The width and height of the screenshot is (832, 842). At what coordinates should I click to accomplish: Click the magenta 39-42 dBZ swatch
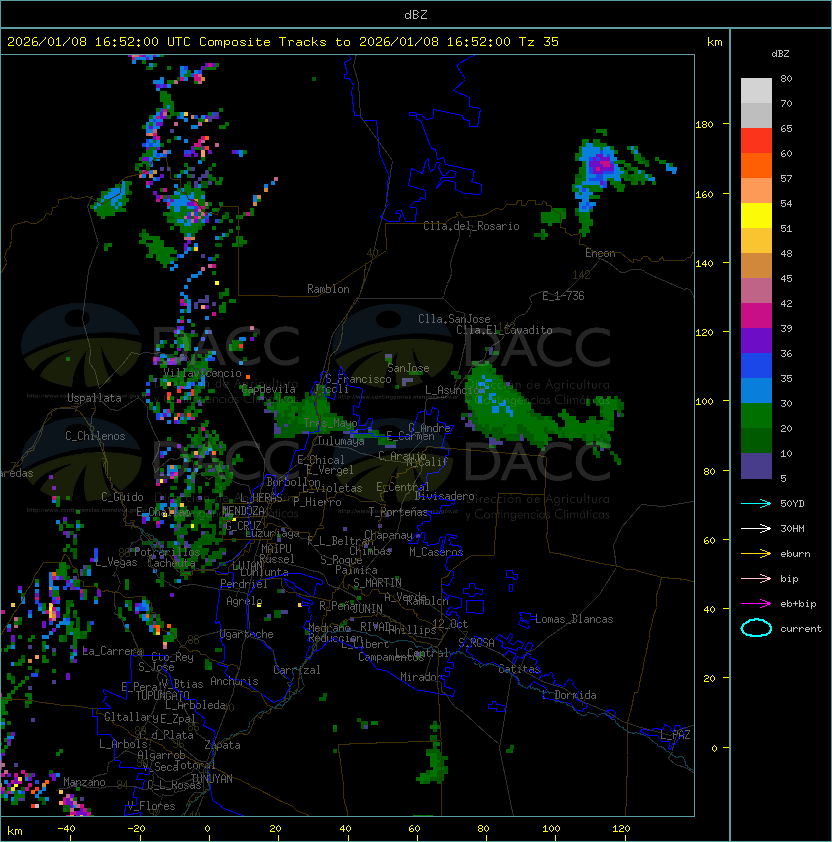coord(756,316)
